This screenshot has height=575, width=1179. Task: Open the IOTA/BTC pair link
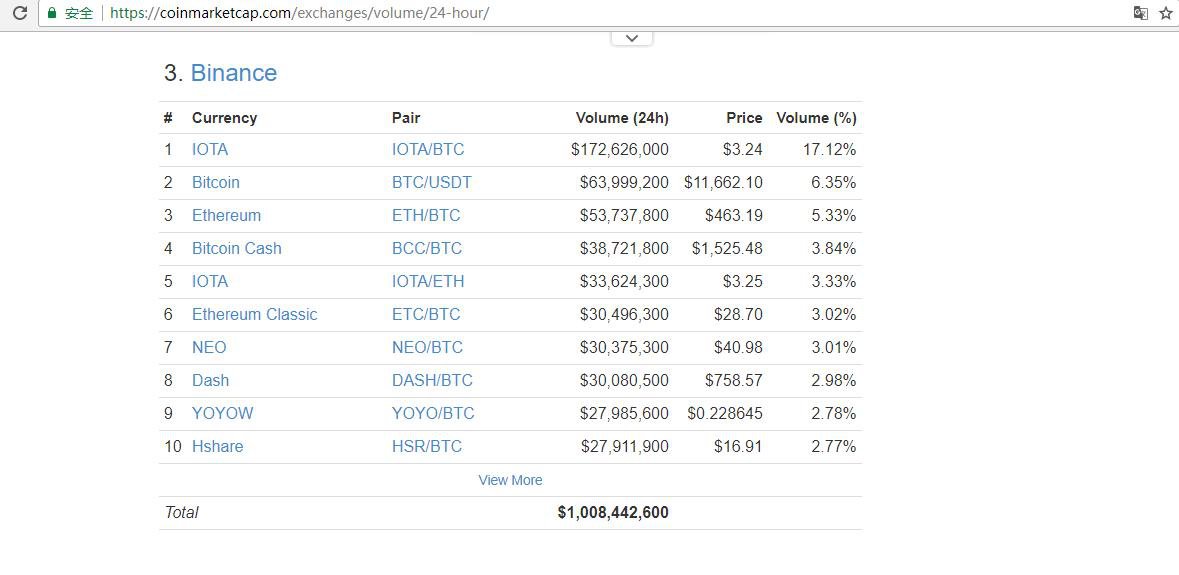428,150
